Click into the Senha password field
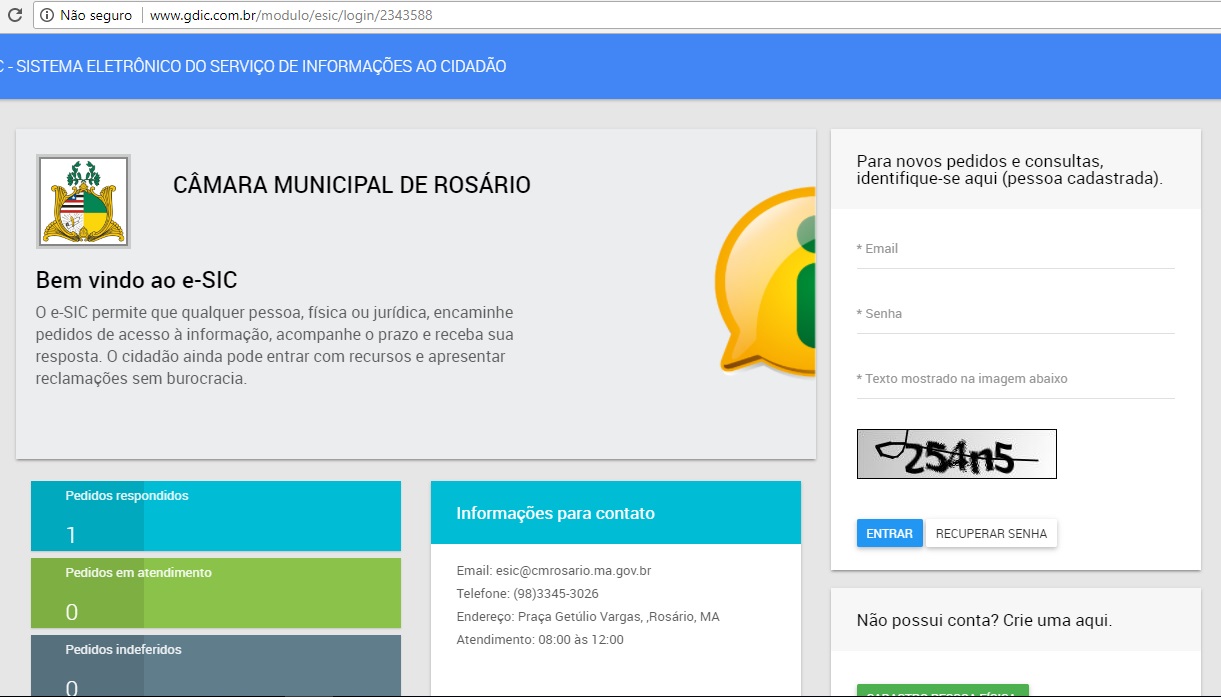The width and height of the screenshot is (1221, 697). [1015, 314]
